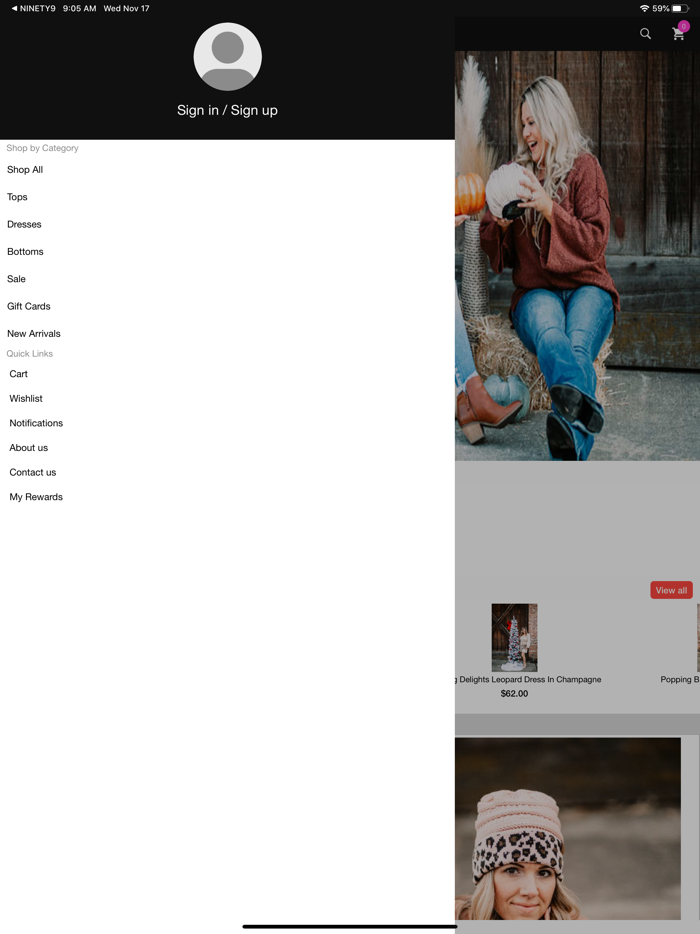Tap the Delights Leopard Dress product title
Viewport: 700px width, 934px height.
click(x=528, y=680)
